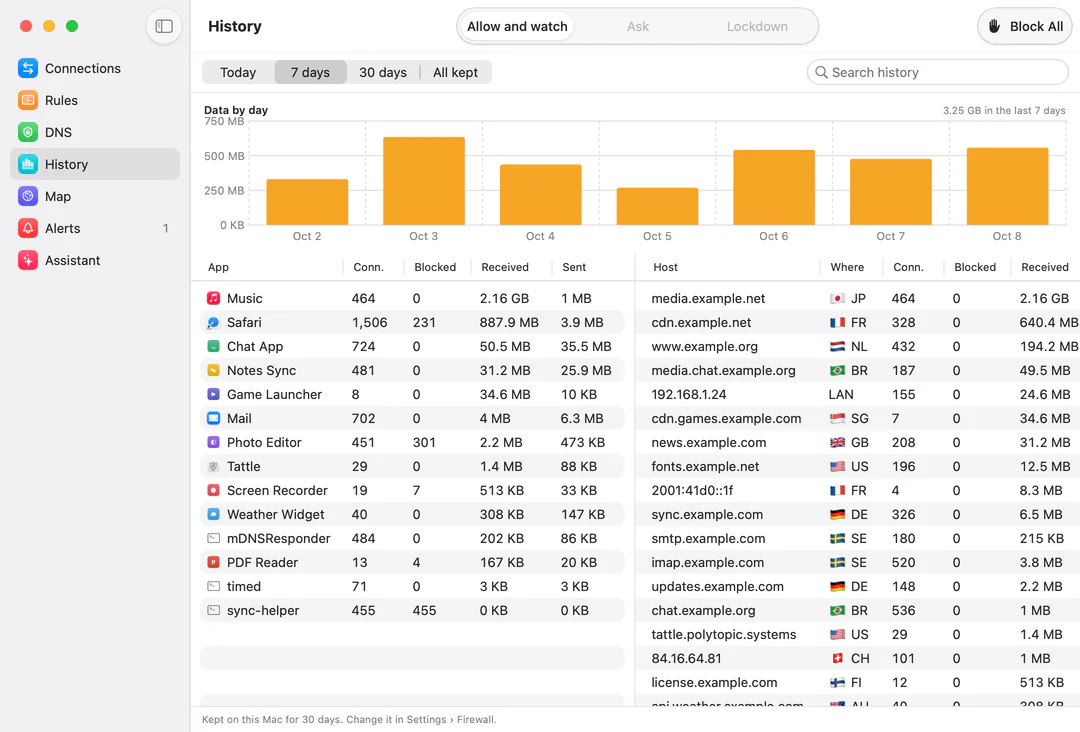Open Map via its purple icon
Image resolution: width=1080 pixels, height=732 pixels.
pos(28,196)
